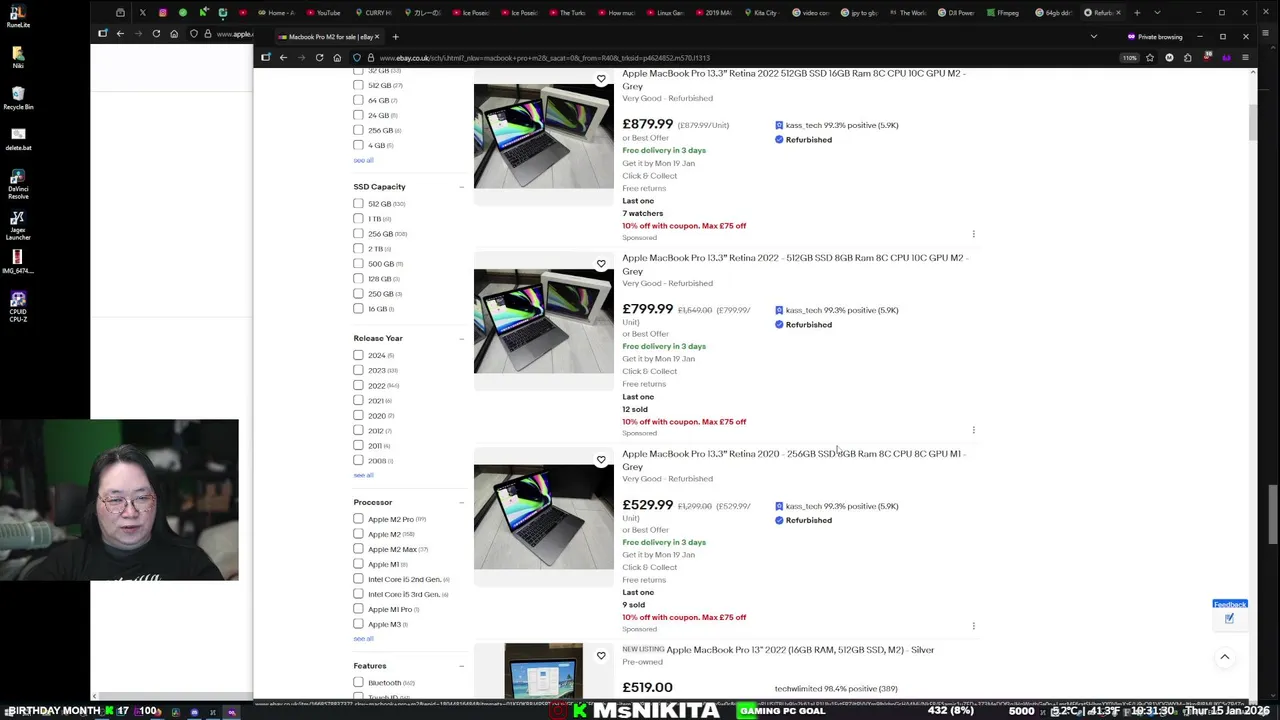Go back in the eBay browser window
This screenshot has height=720, width=1280.
pyautogui.click(x=283, y=58)
